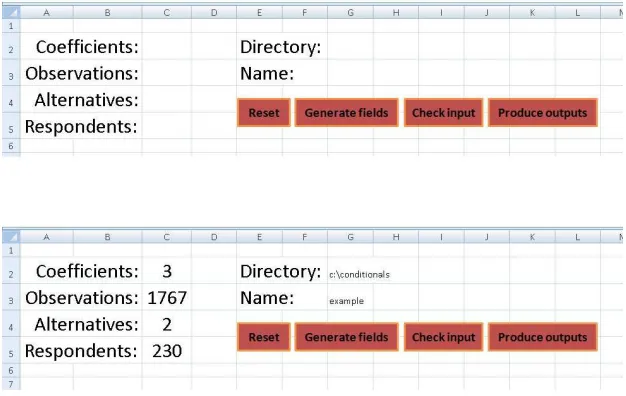Click Check input button in upper spreadsheet

(444, 113)
